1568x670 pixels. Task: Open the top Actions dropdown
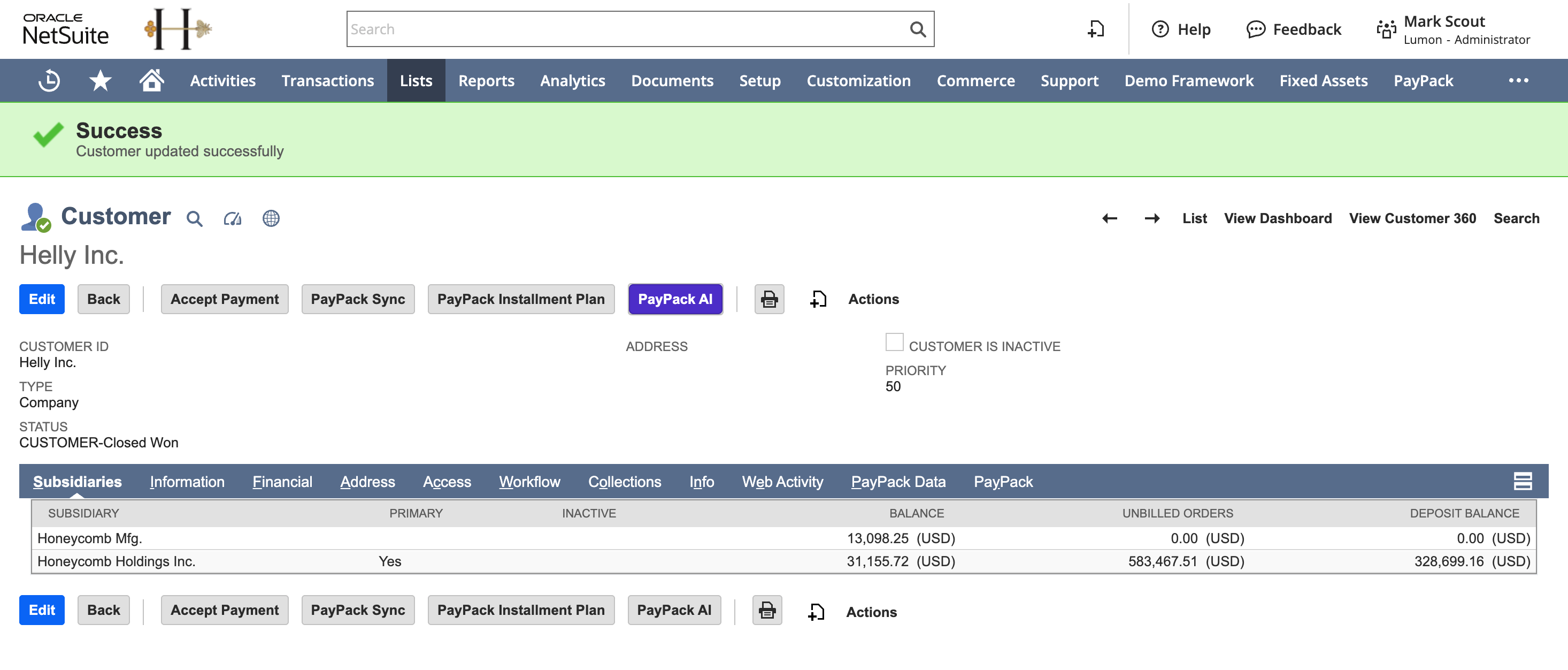(x=873, y=299)
